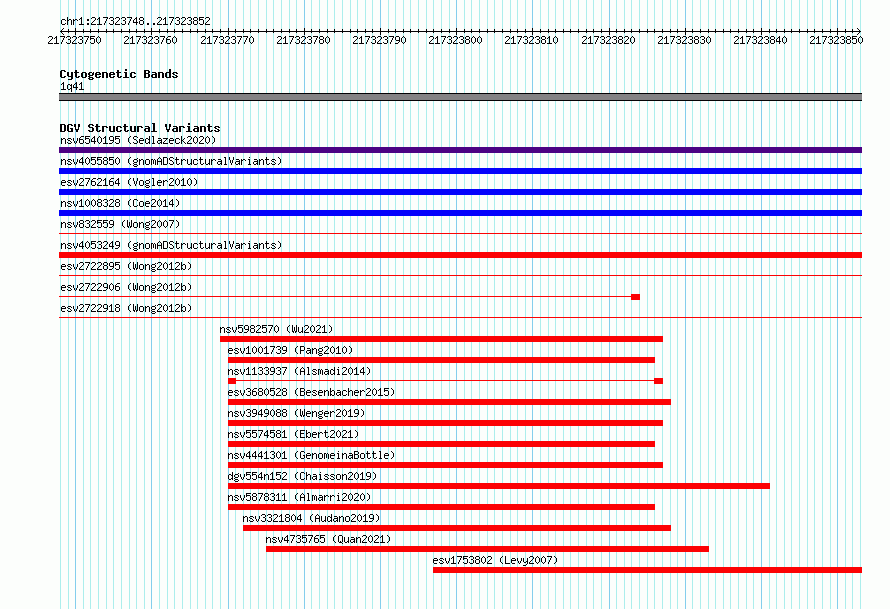Open esv1753802 (Levy2007) variant label
Image resolution: width=890 pixels, height=609 pixels.
[495, 560]
